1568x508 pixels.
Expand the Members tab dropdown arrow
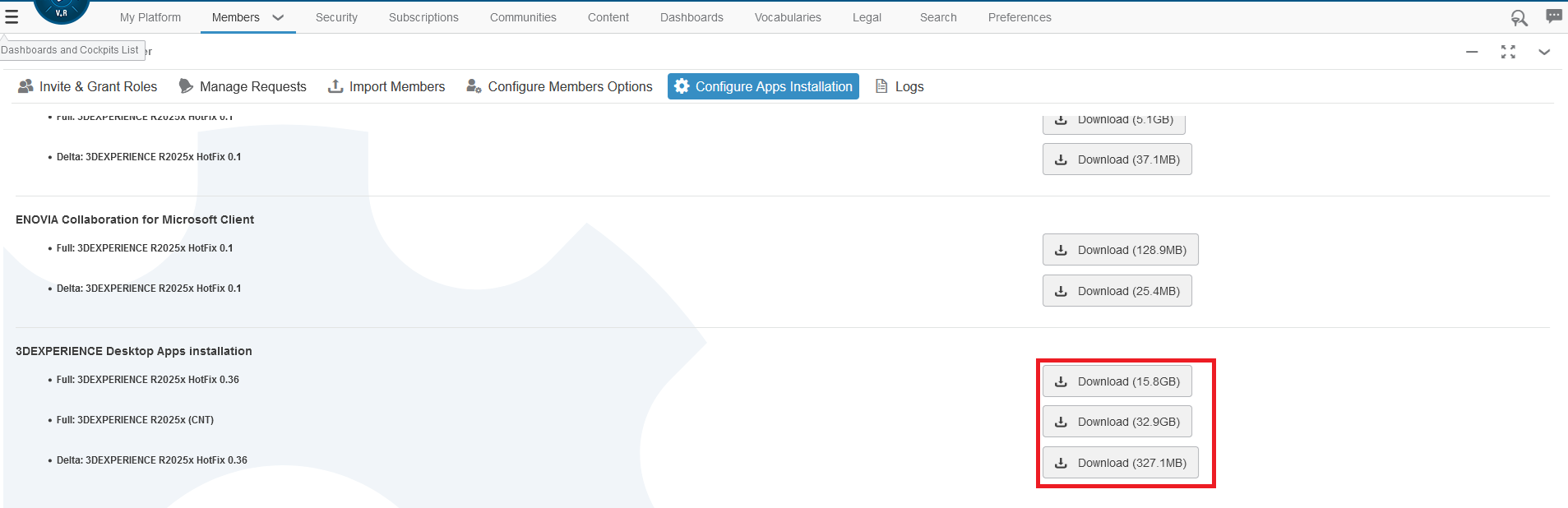point(278,17)
